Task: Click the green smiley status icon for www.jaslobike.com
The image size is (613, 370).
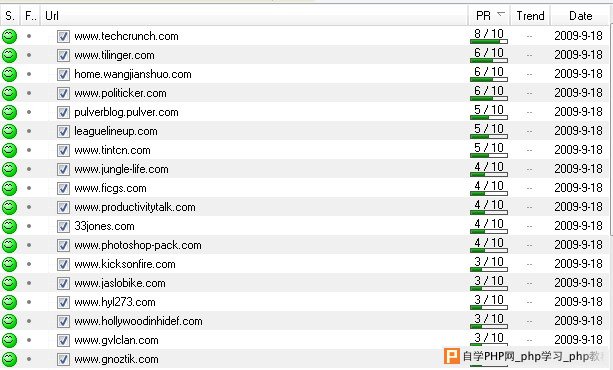Action: (x=9, y=283)
